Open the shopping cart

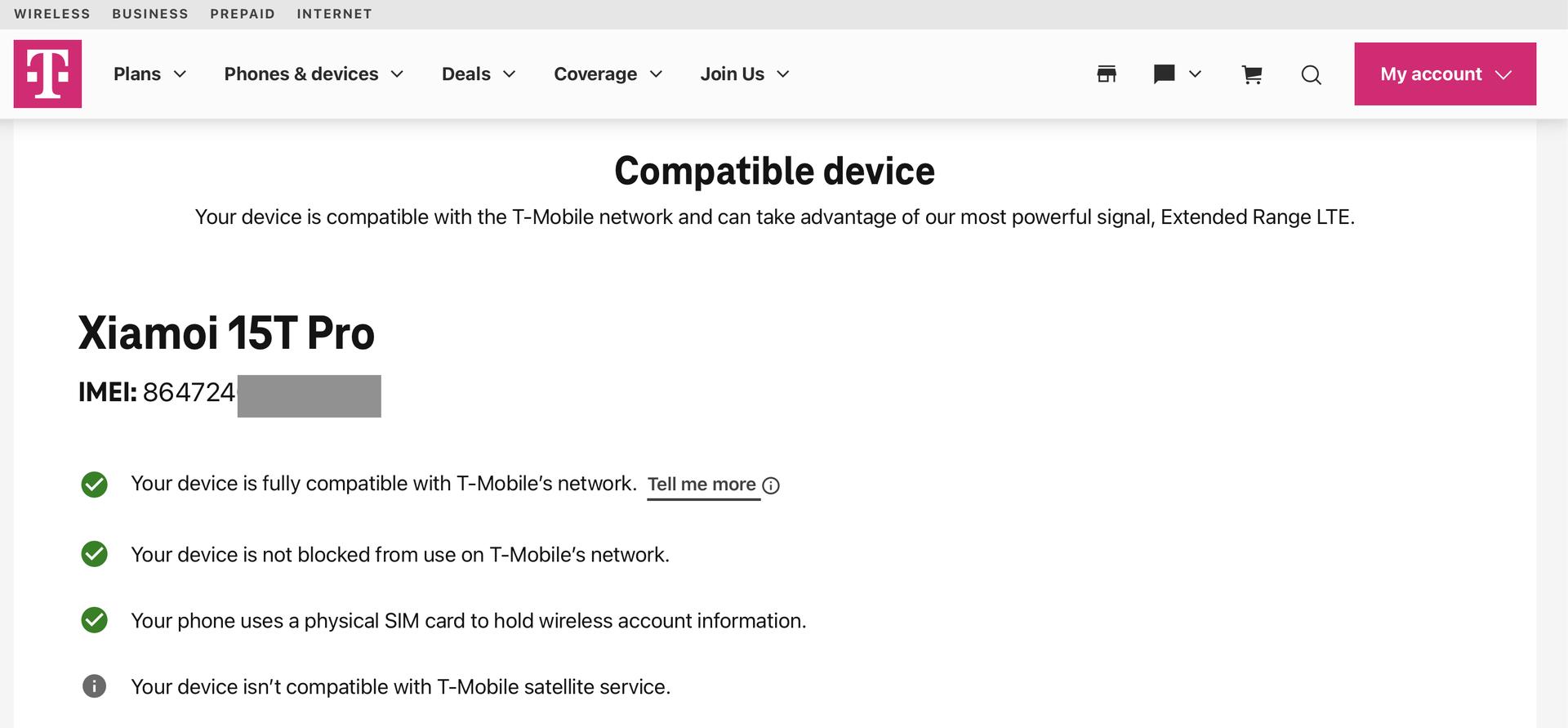pos(1252,75)
